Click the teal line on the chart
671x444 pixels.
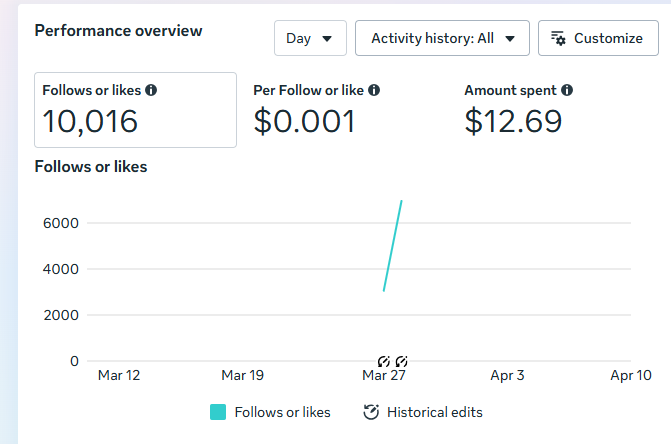pos(393,246)
